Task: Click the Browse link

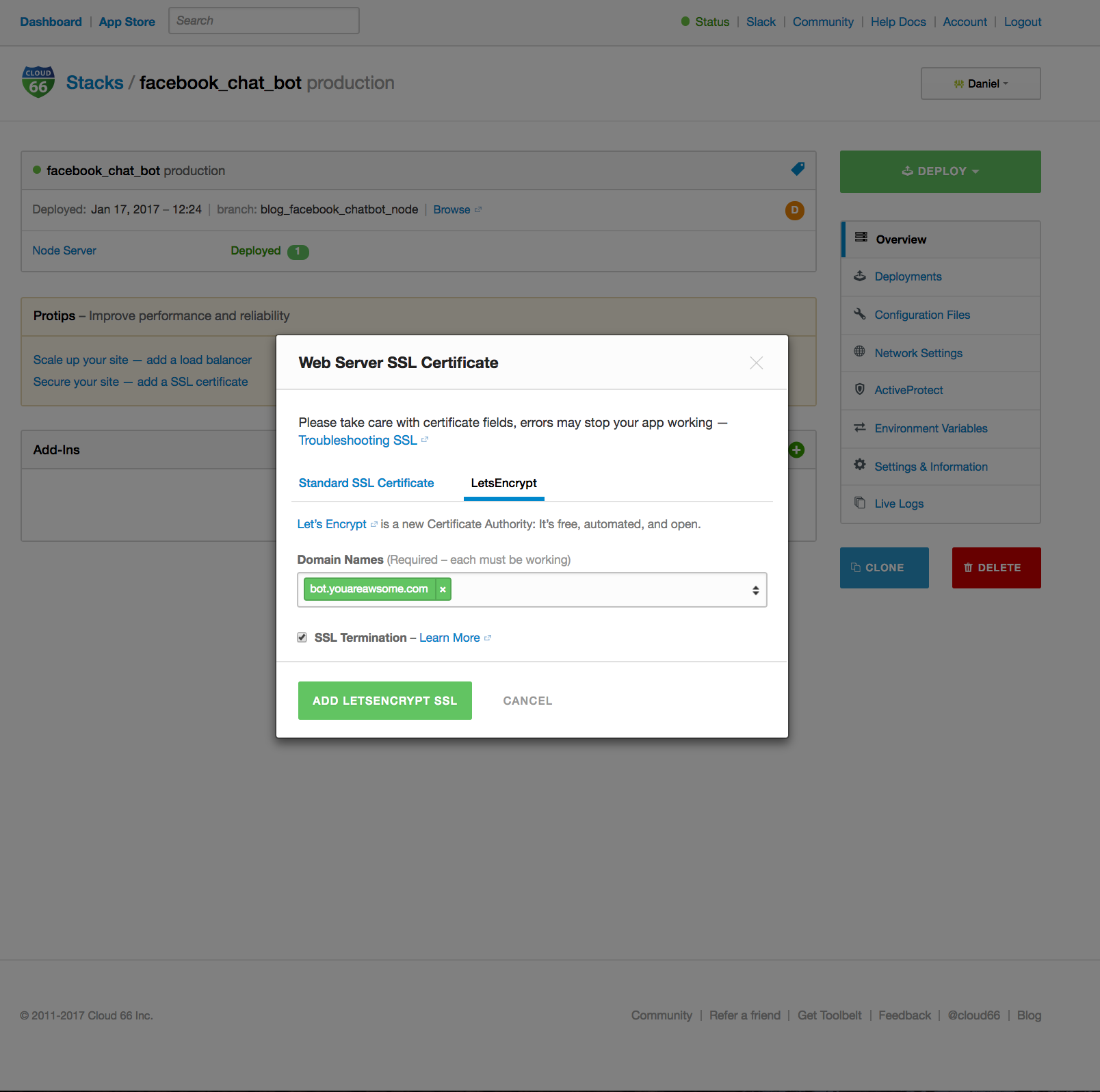Action: tap(457, 209)
